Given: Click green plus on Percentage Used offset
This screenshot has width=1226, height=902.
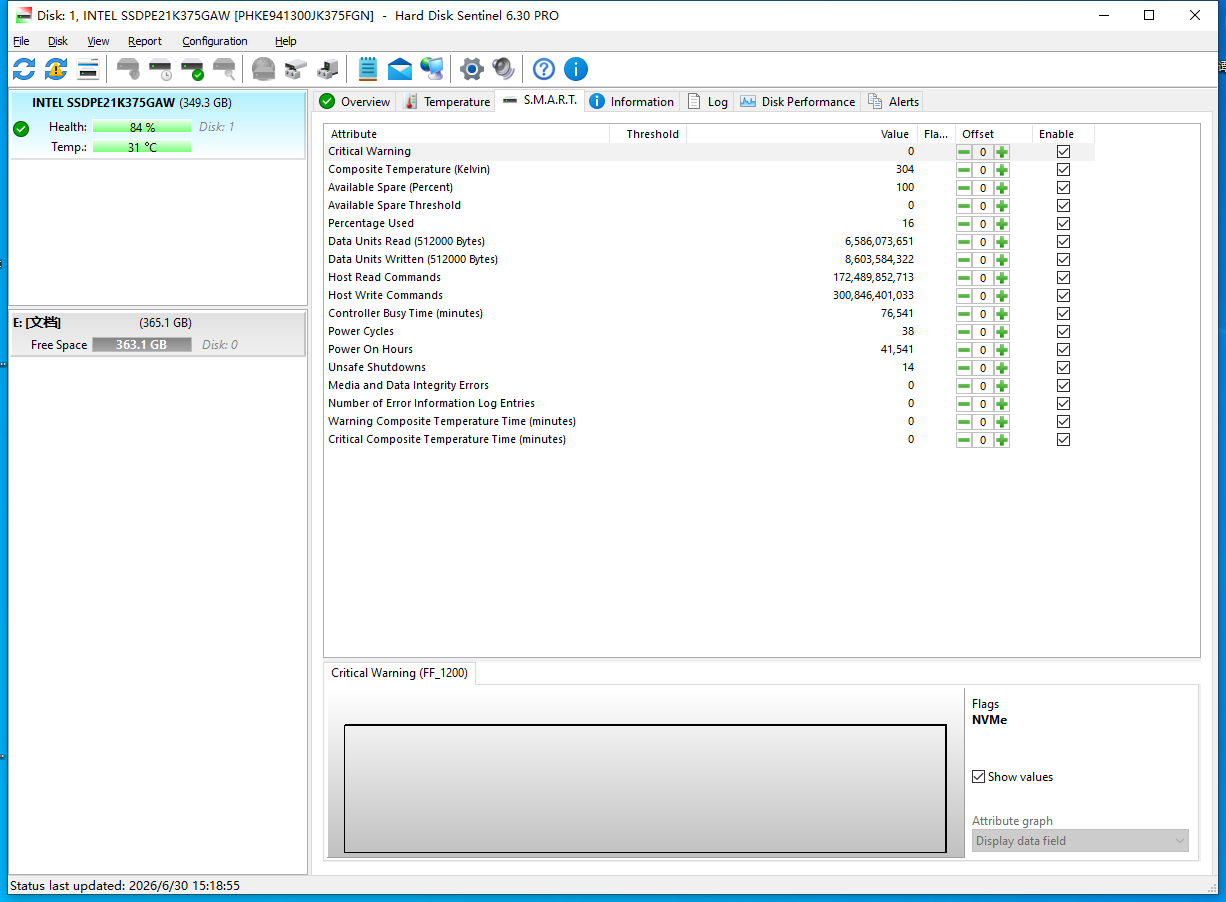Looking at the screenshot, I should coord(1002,224).
